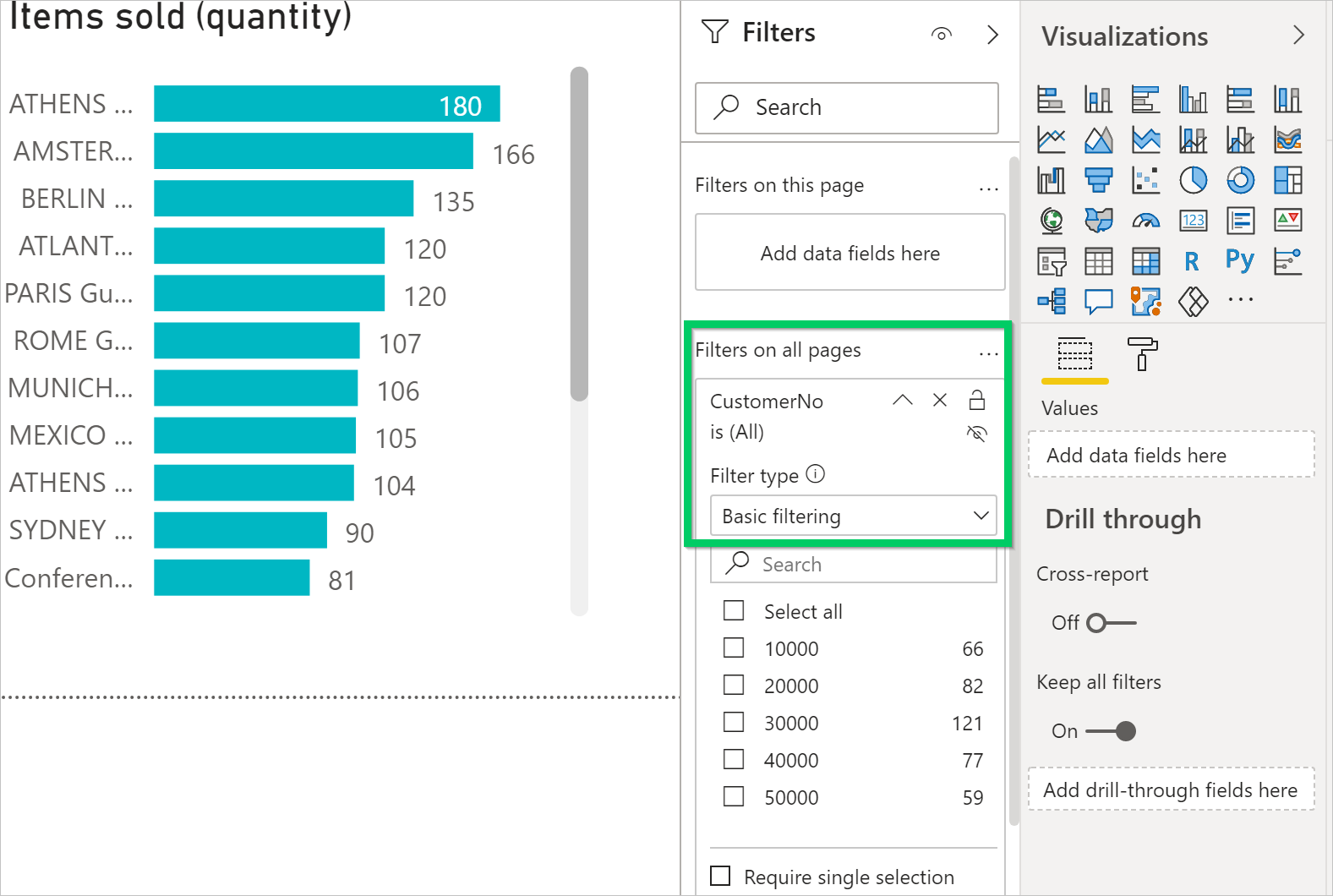This screenshot has height=896, width=1333.
Task: Turn on the Cross-report toggle
Action: (1111, 623)
